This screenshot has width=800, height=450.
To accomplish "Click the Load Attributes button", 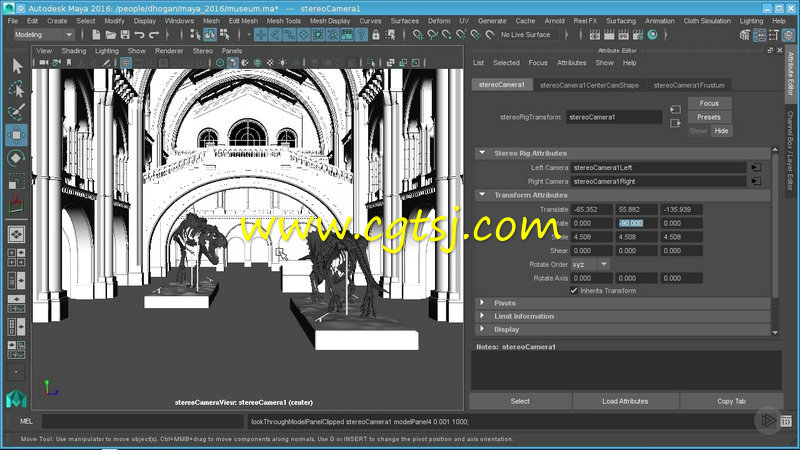I will coord(625,402).
